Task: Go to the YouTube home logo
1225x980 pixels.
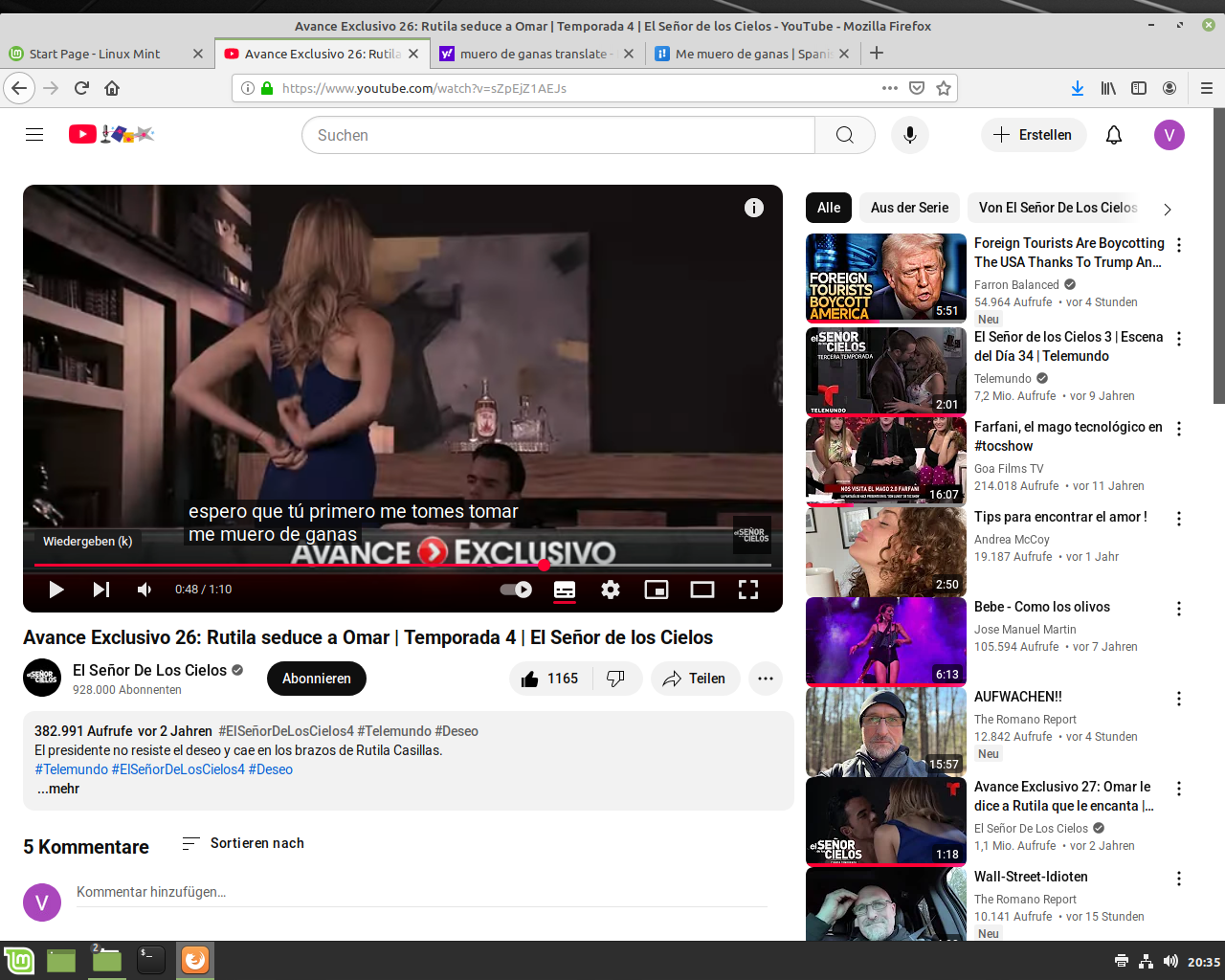Action: (x=111, y=135)
